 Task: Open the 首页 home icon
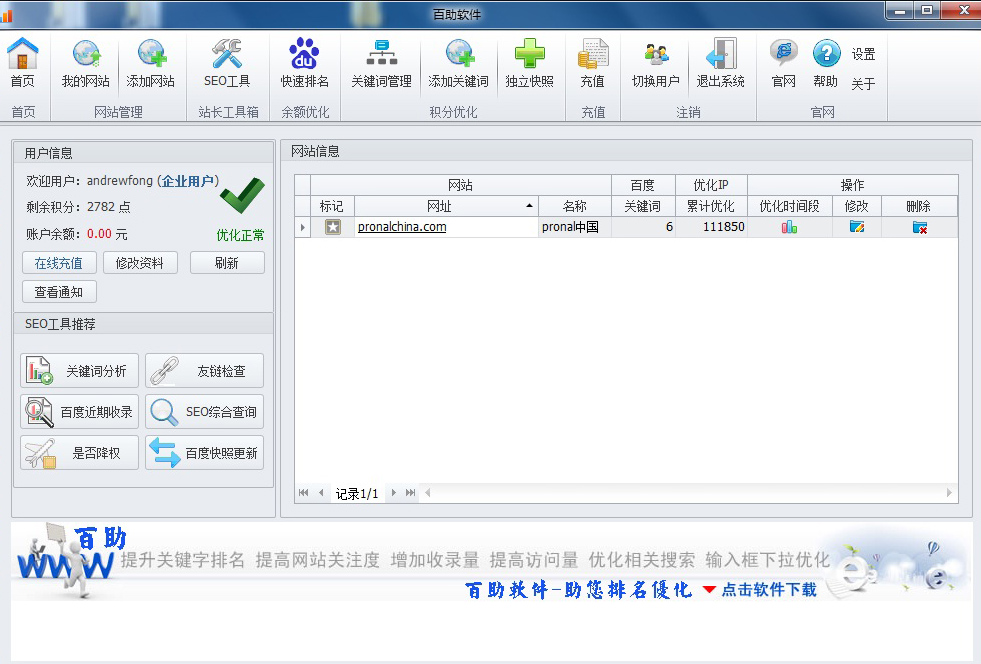tap(23, 63)
